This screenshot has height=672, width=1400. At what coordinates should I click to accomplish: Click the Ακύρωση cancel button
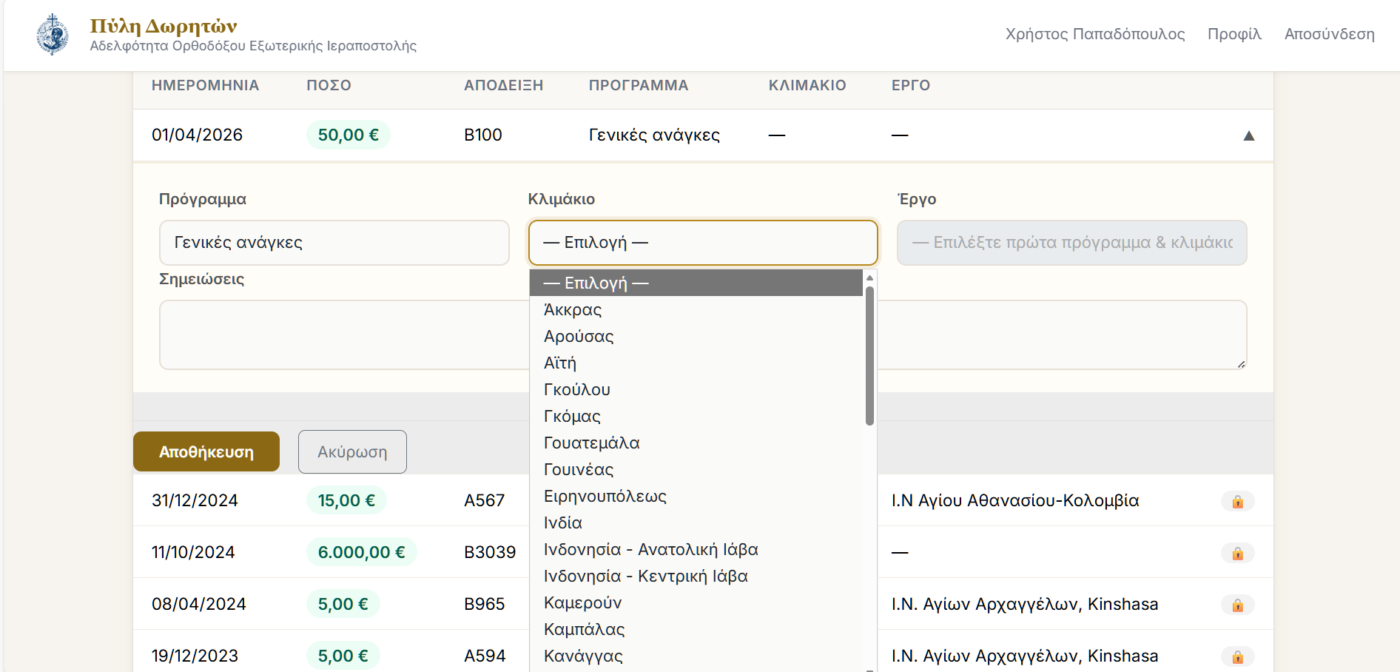point(352,452)
